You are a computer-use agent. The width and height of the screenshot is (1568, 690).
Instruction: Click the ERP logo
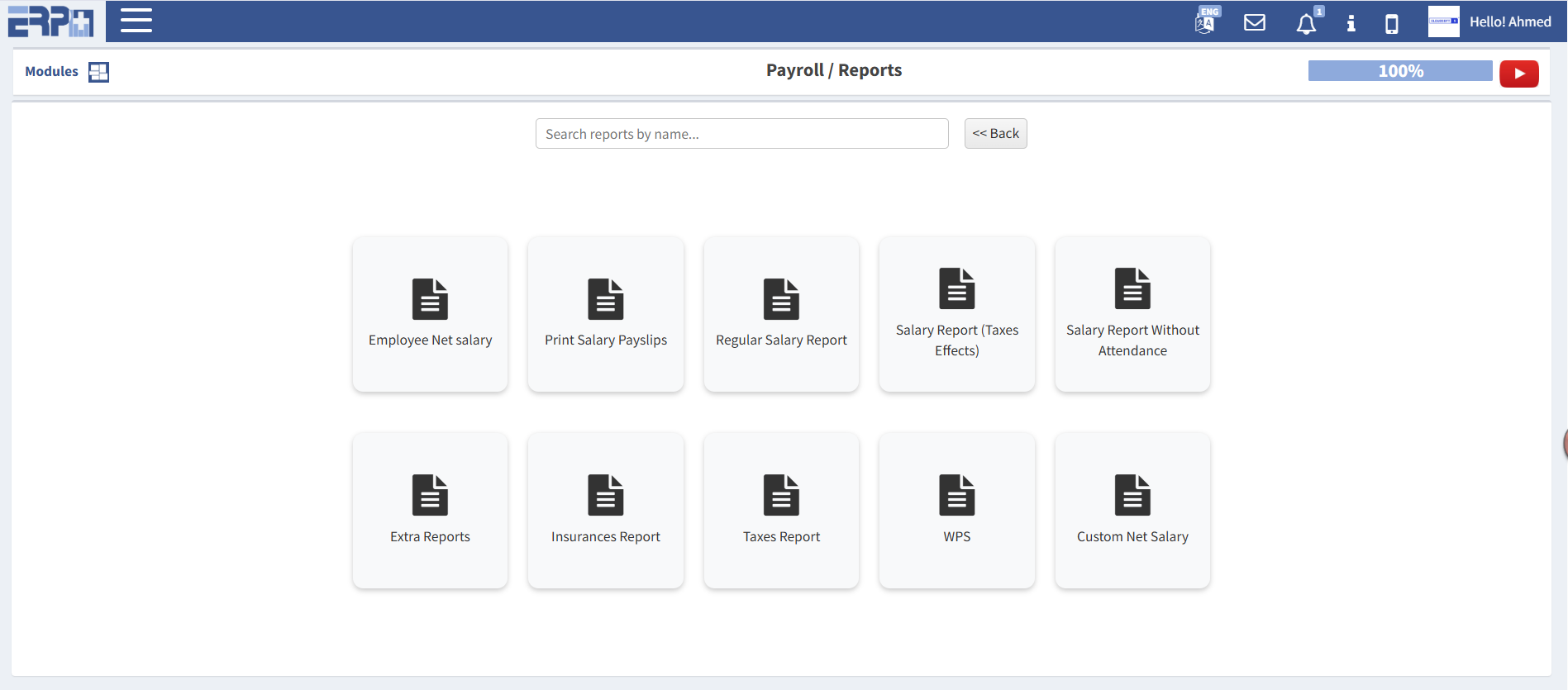pos(51,21)
